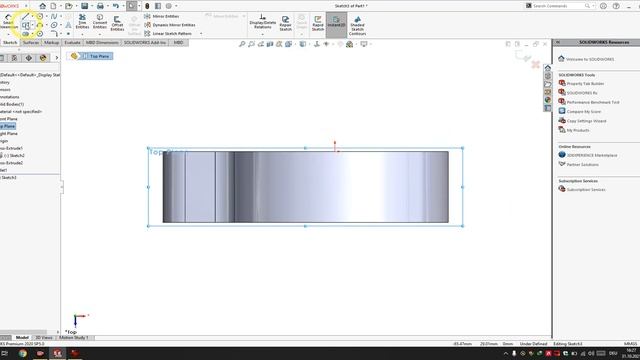Create a new document
Viewport: 640px width, 360px height.
point(53,6)
